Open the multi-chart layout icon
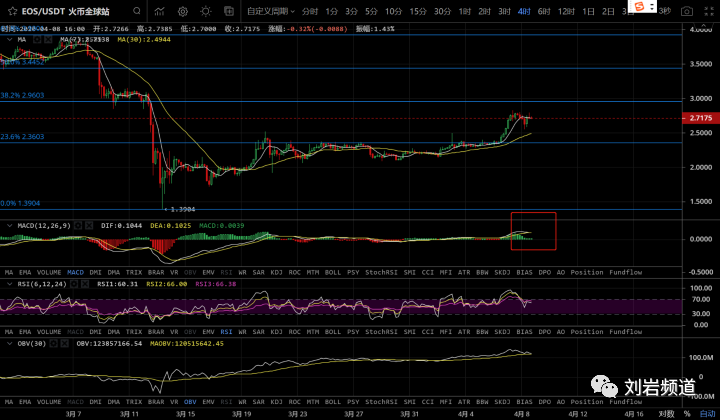The width and height of the screenshot is (720, 420). (229, 11)
